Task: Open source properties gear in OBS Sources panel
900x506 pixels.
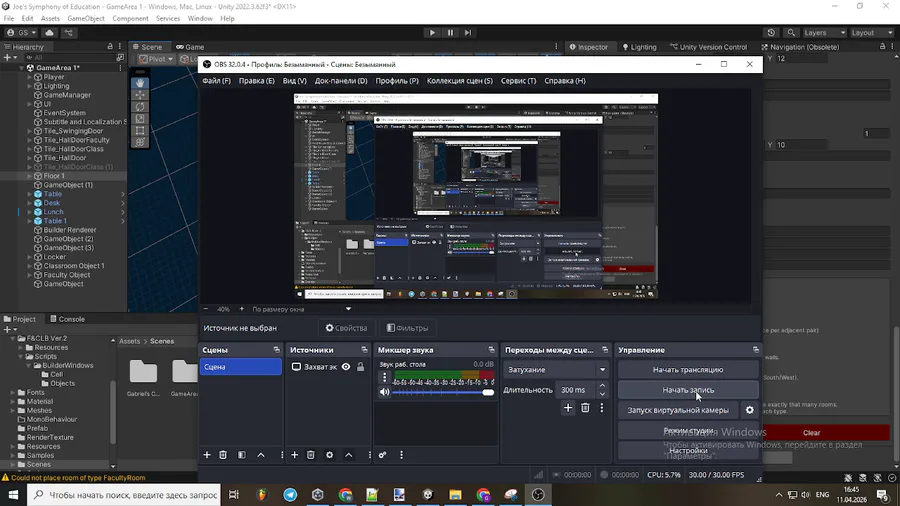Action: click(329, 455)
